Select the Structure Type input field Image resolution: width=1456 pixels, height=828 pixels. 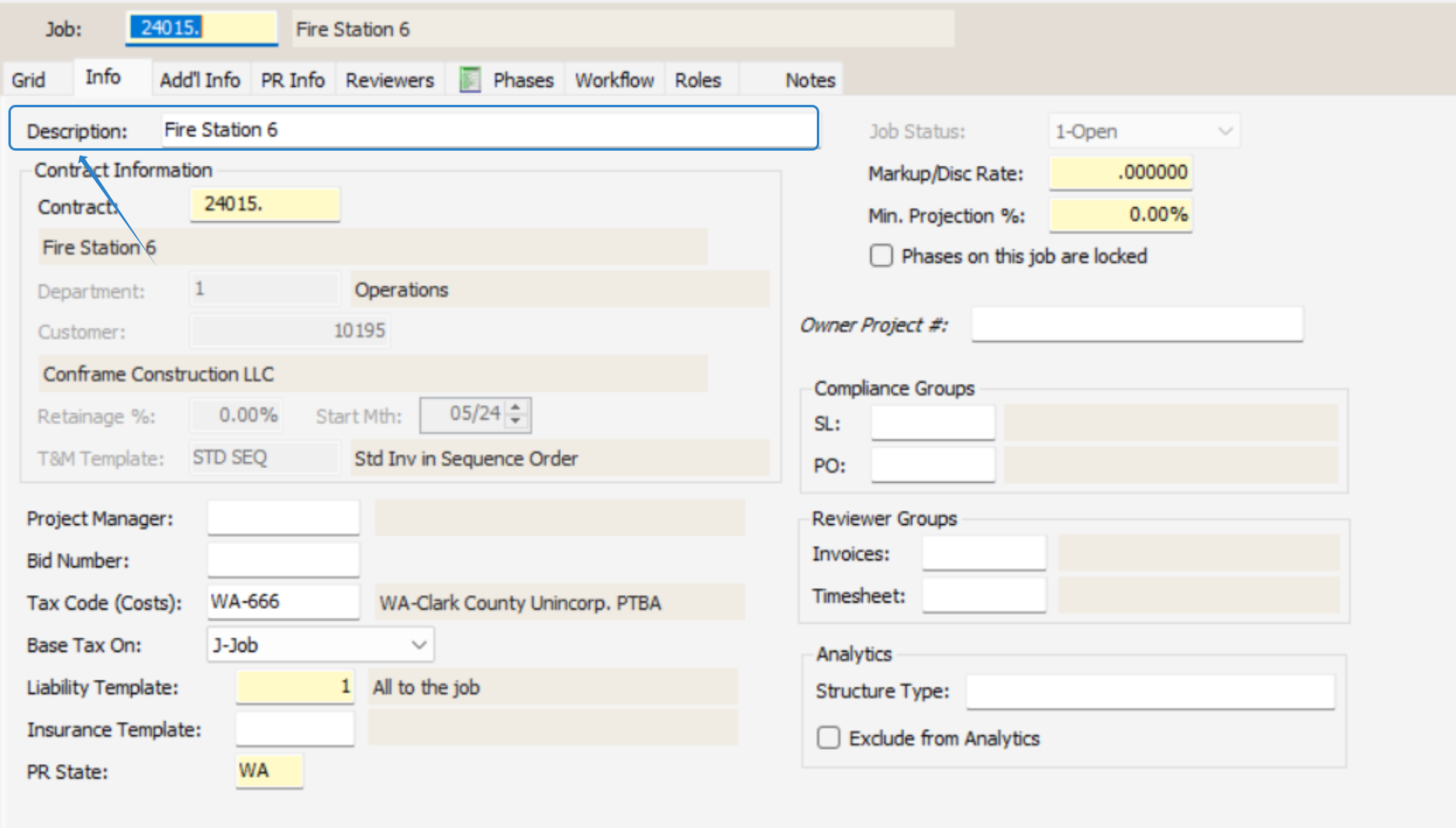point(1150,691)
